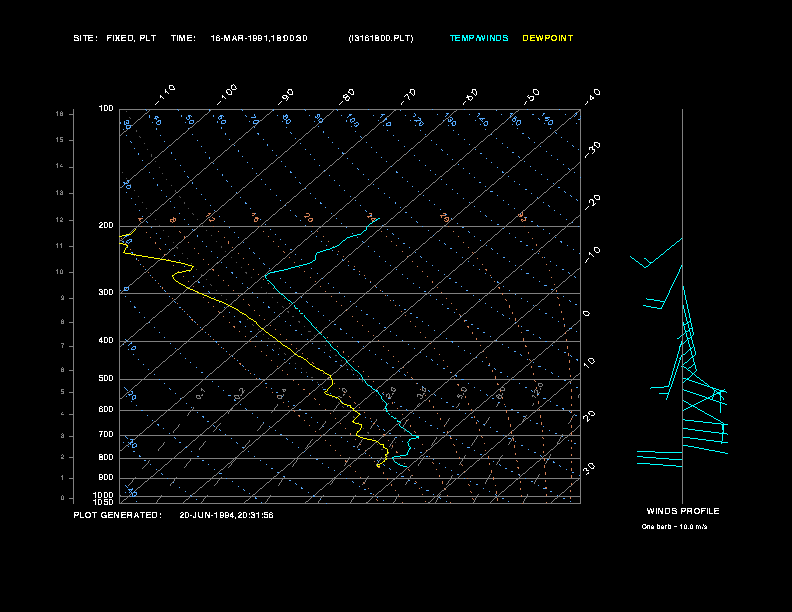This screenshot has width=792, height=612.
Task: Click the yellow "DEWPOINT" legend label
Action: click(548, 38)
